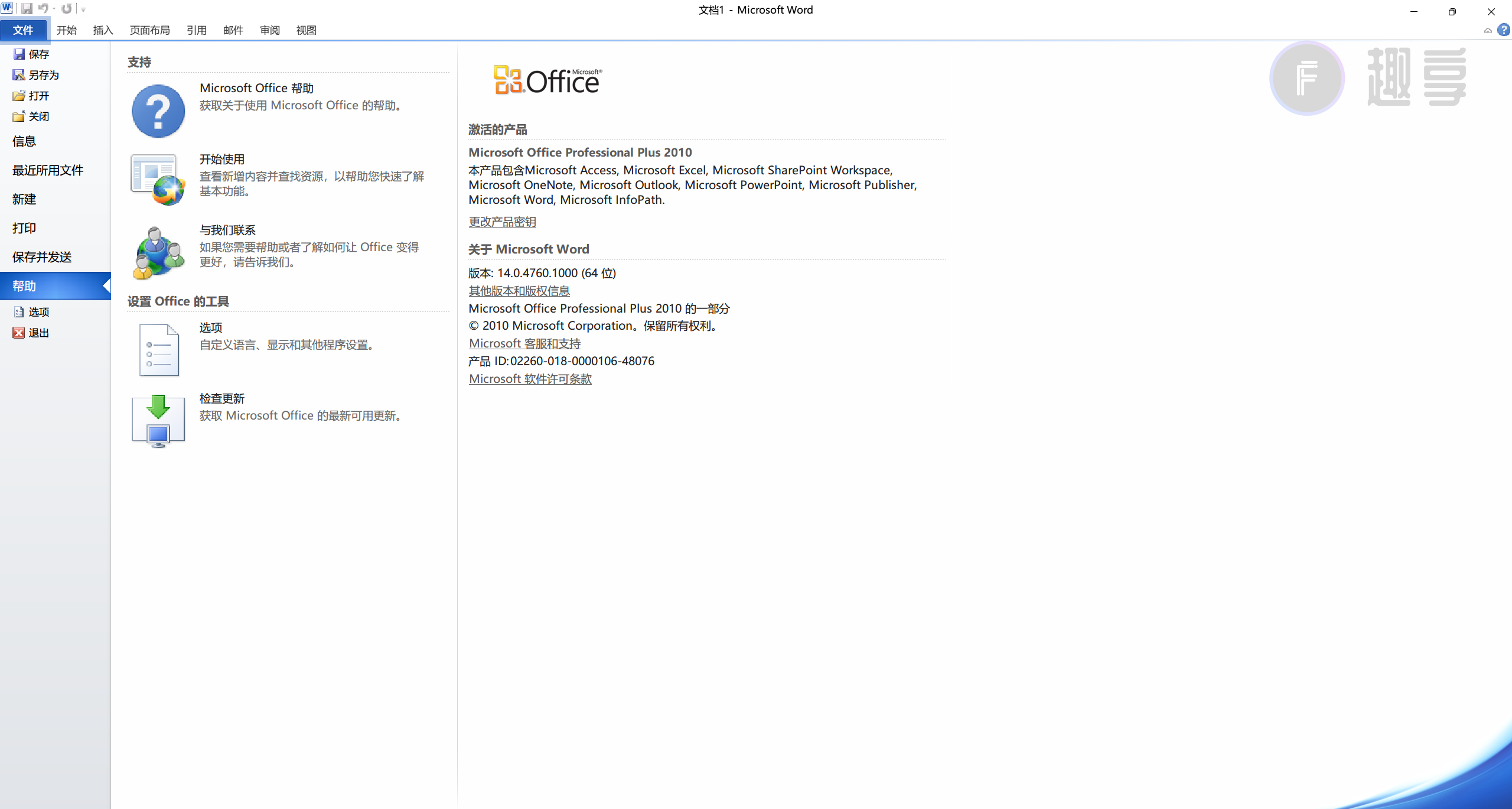1512x809 pixels.
Task: Click 选项 heading under Office tools
Action: tap(211, 327)
